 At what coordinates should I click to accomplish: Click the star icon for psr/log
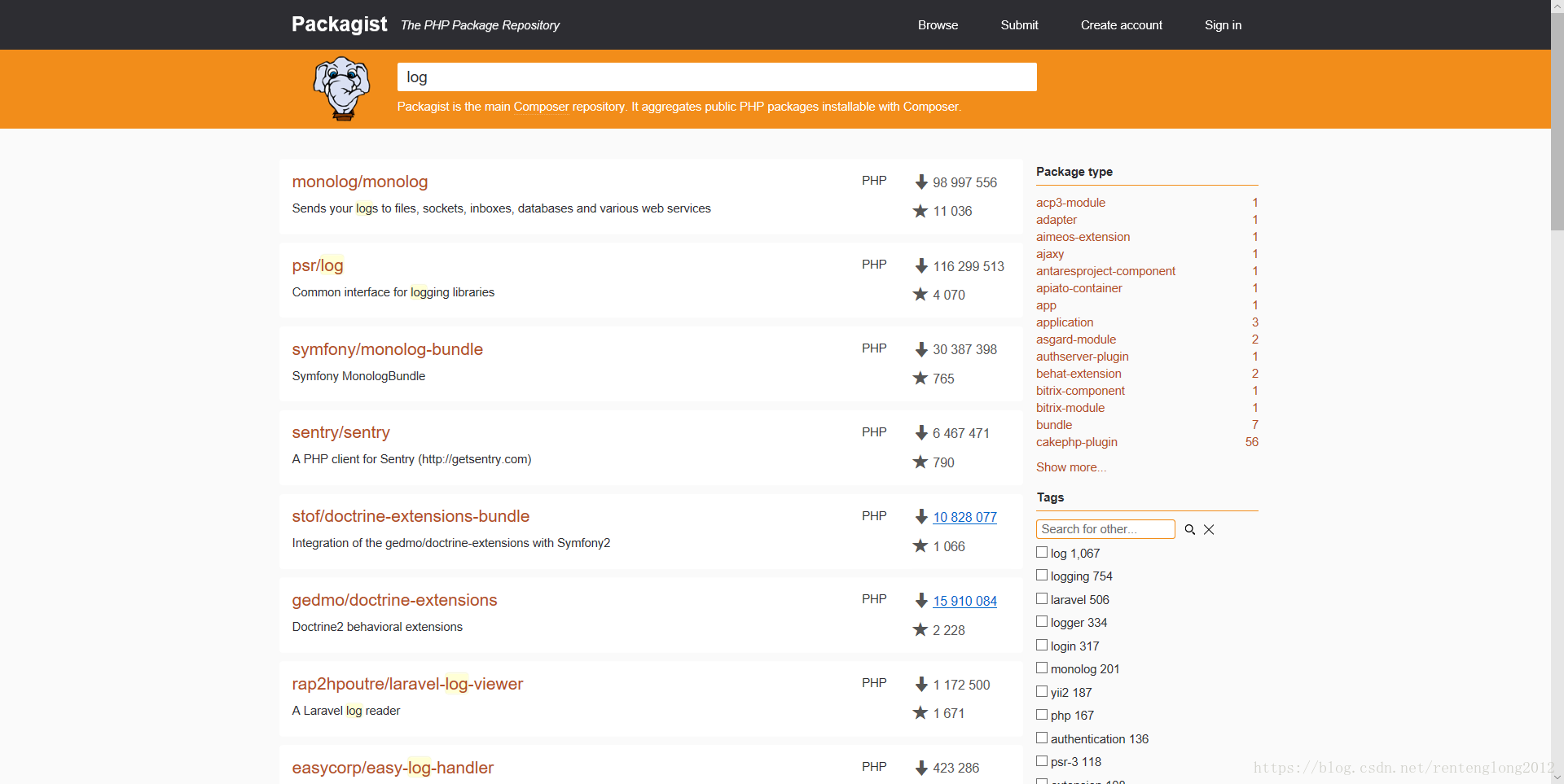pos(920,294)
